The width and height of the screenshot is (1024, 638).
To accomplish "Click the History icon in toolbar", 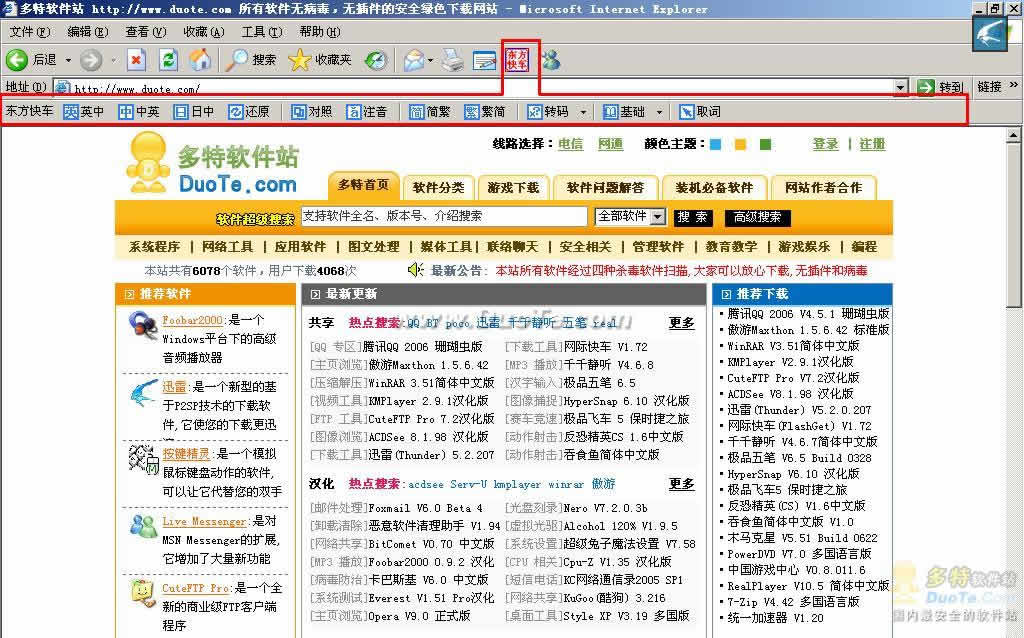I will (x=375, y=60).
